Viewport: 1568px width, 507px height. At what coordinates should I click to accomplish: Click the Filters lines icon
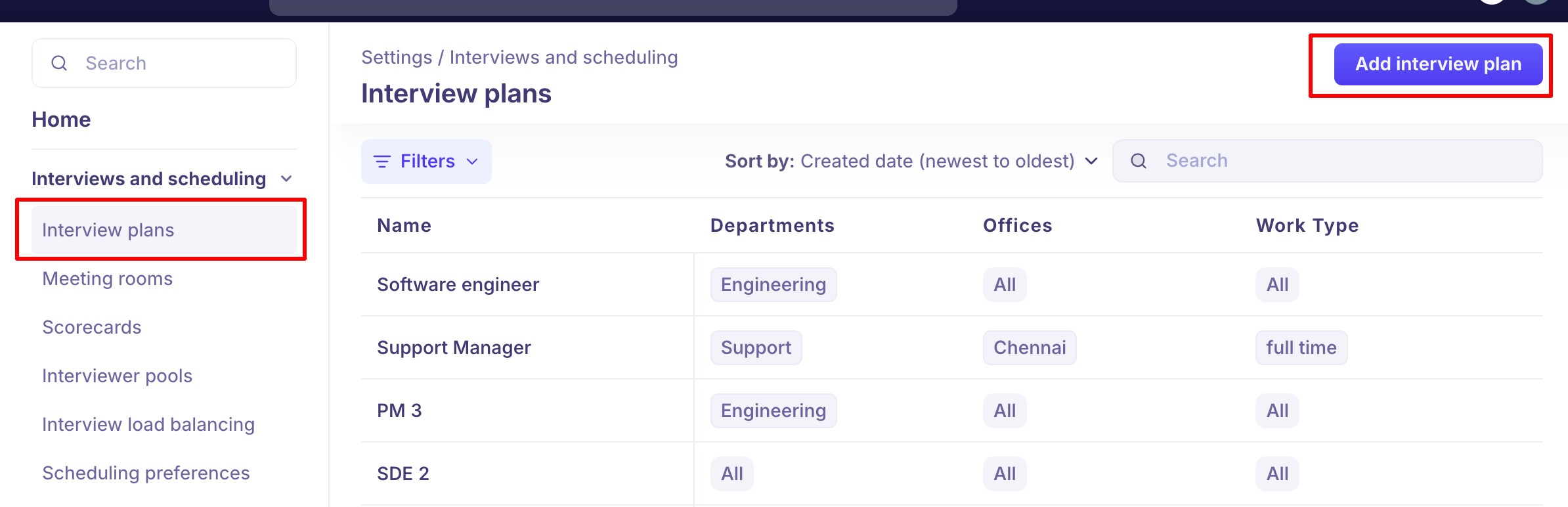point(381,162)
